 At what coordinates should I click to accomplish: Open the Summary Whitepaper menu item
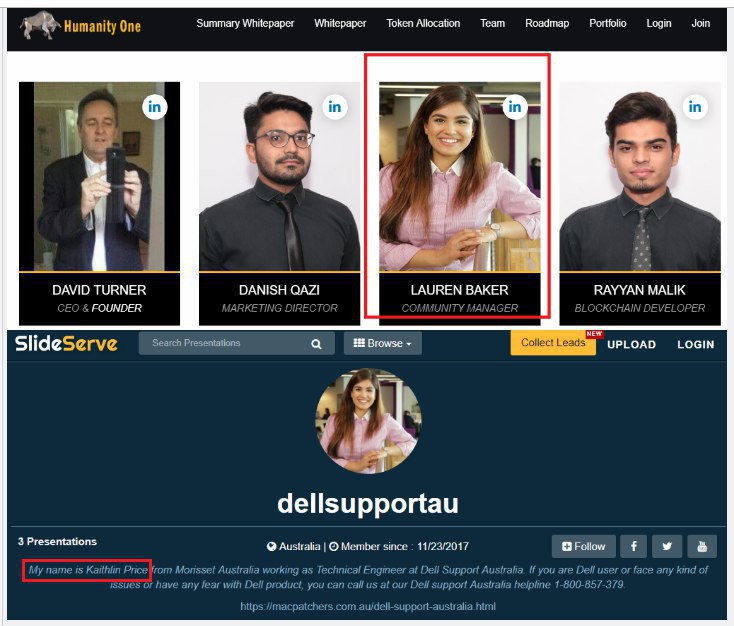coord(245,23)
